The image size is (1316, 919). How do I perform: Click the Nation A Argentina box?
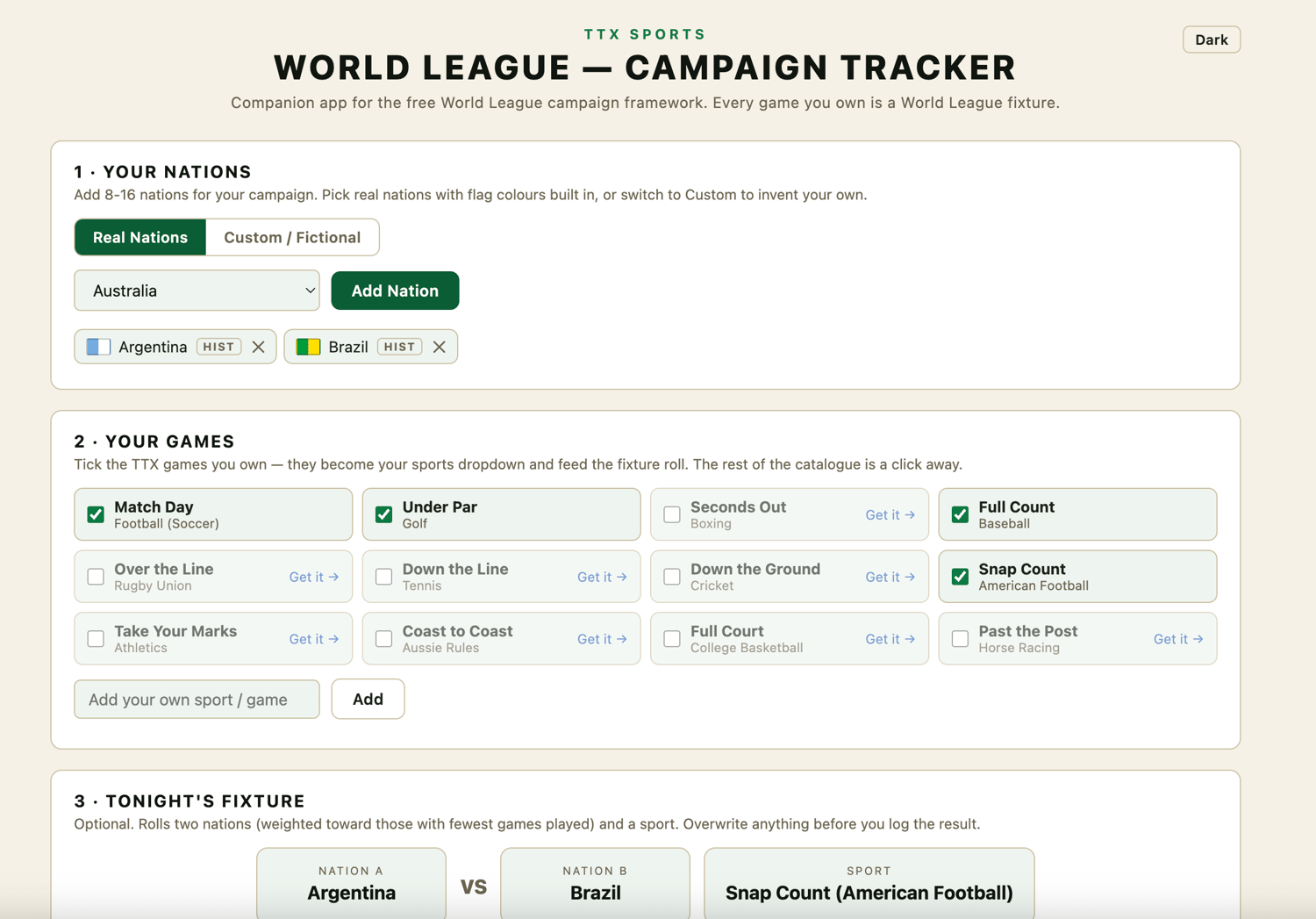point(351,884)
